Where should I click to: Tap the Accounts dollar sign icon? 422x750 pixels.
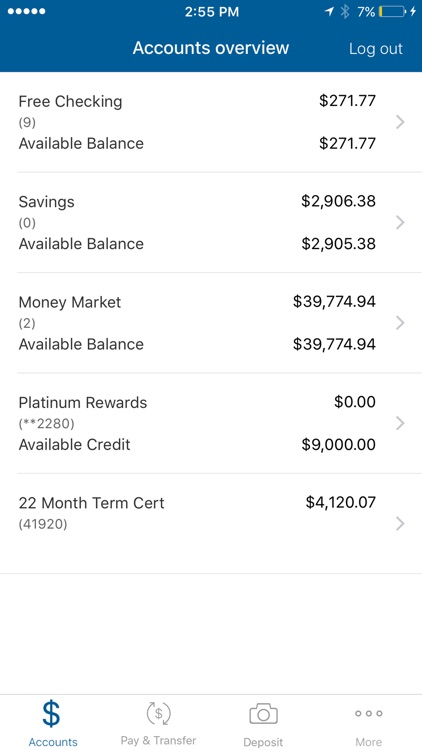point(52,714)
